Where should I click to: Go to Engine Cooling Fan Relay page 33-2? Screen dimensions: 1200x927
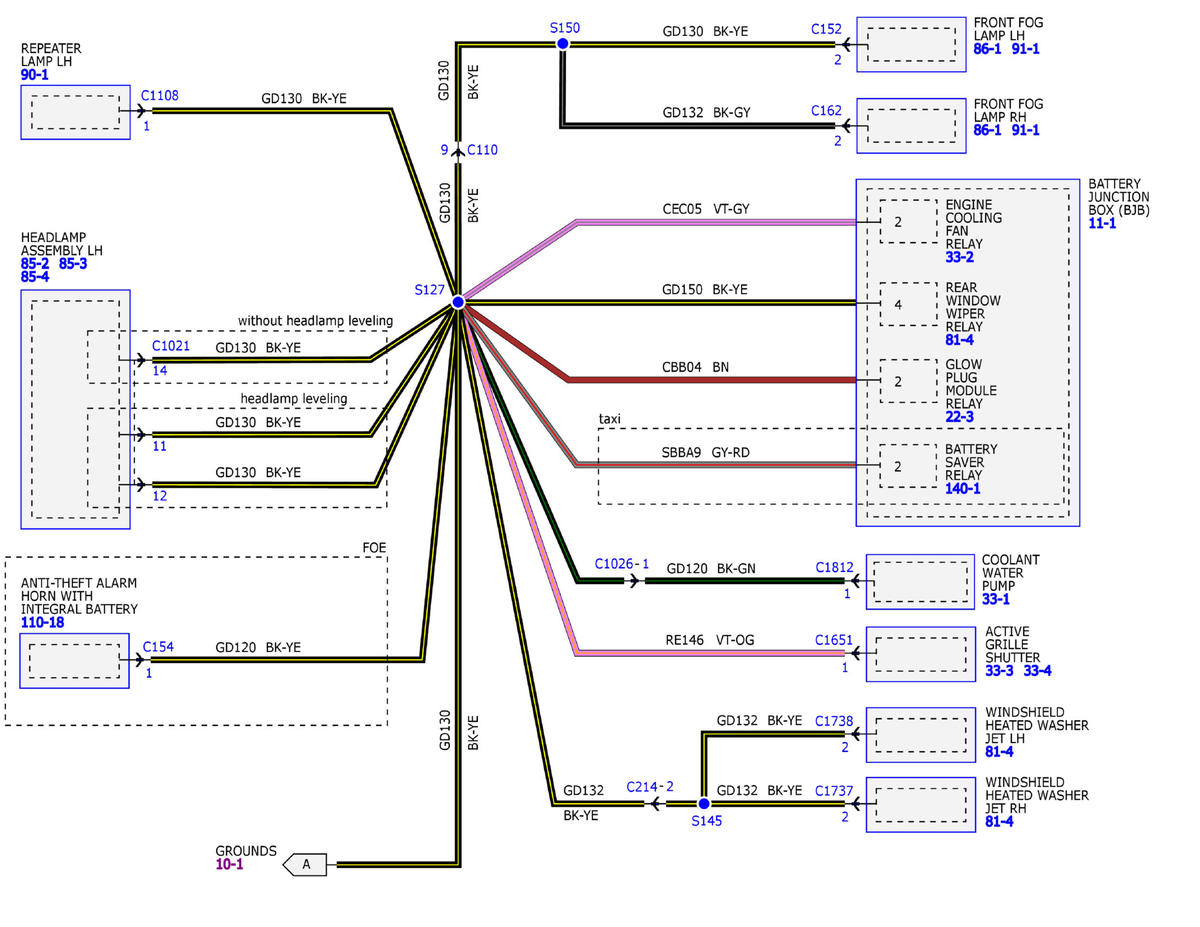pos(959,257)
